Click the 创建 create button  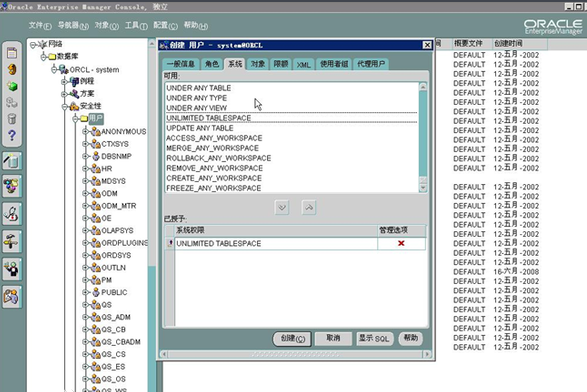point(292,338)
